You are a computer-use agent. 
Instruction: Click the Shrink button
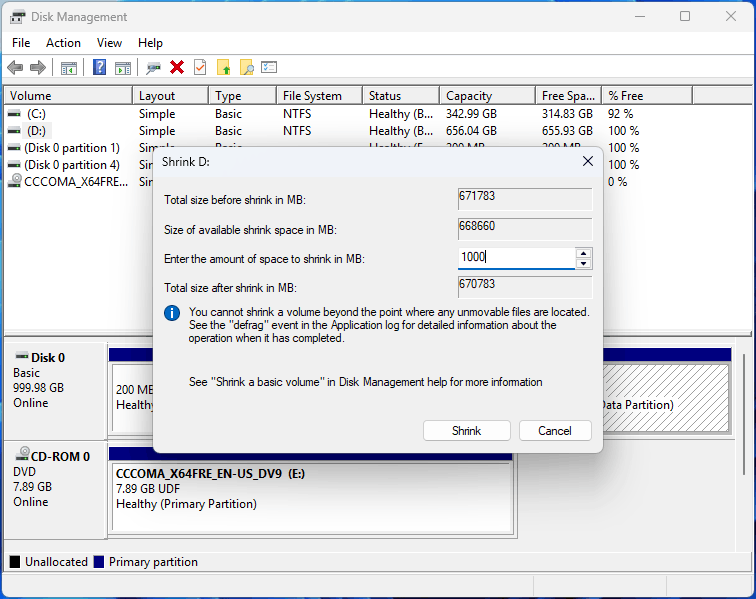click(467, 431)
